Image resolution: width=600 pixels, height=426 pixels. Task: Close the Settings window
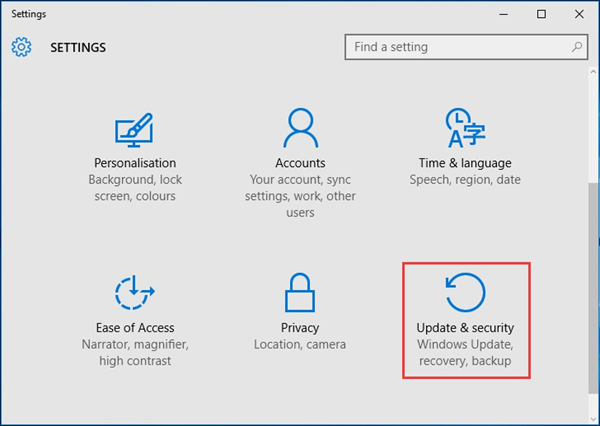[x=579, y=15]
